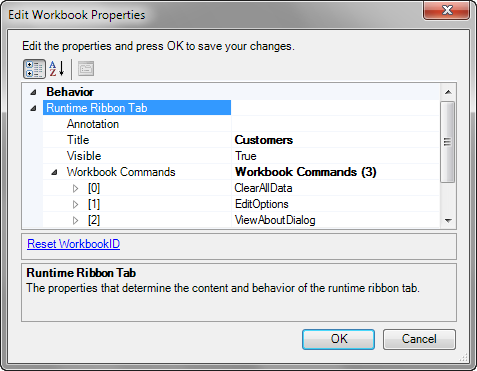Collapse the Runtime Ribbon Tab node

click(33, 108)
